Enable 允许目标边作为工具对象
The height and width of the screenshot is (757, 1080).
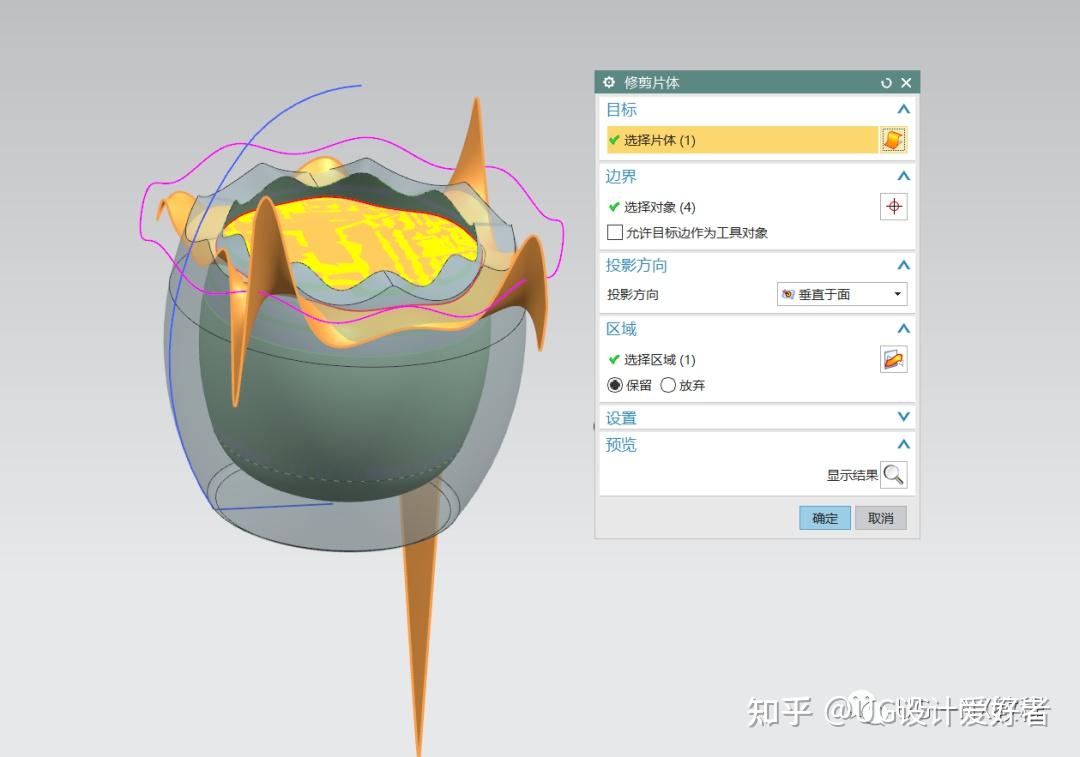tap(616, 232)
